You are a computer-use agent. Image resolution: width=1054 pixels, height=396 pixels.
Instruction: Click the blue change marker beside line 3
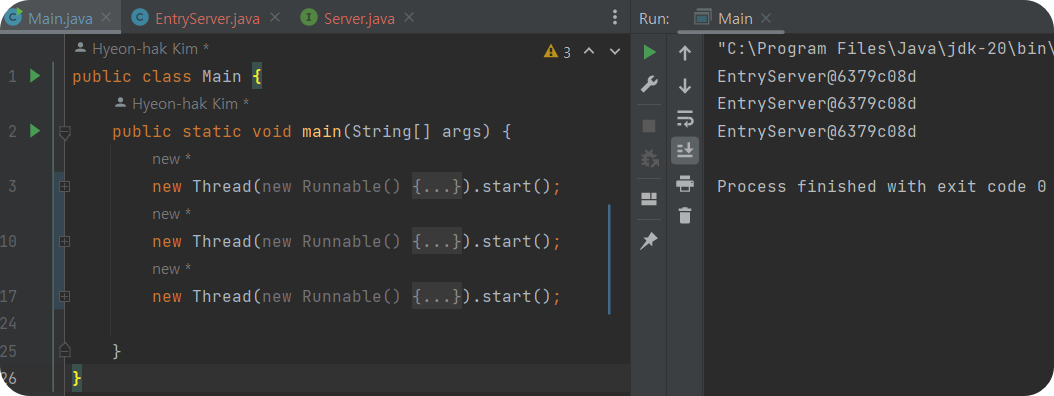click(x=59, y=186)
